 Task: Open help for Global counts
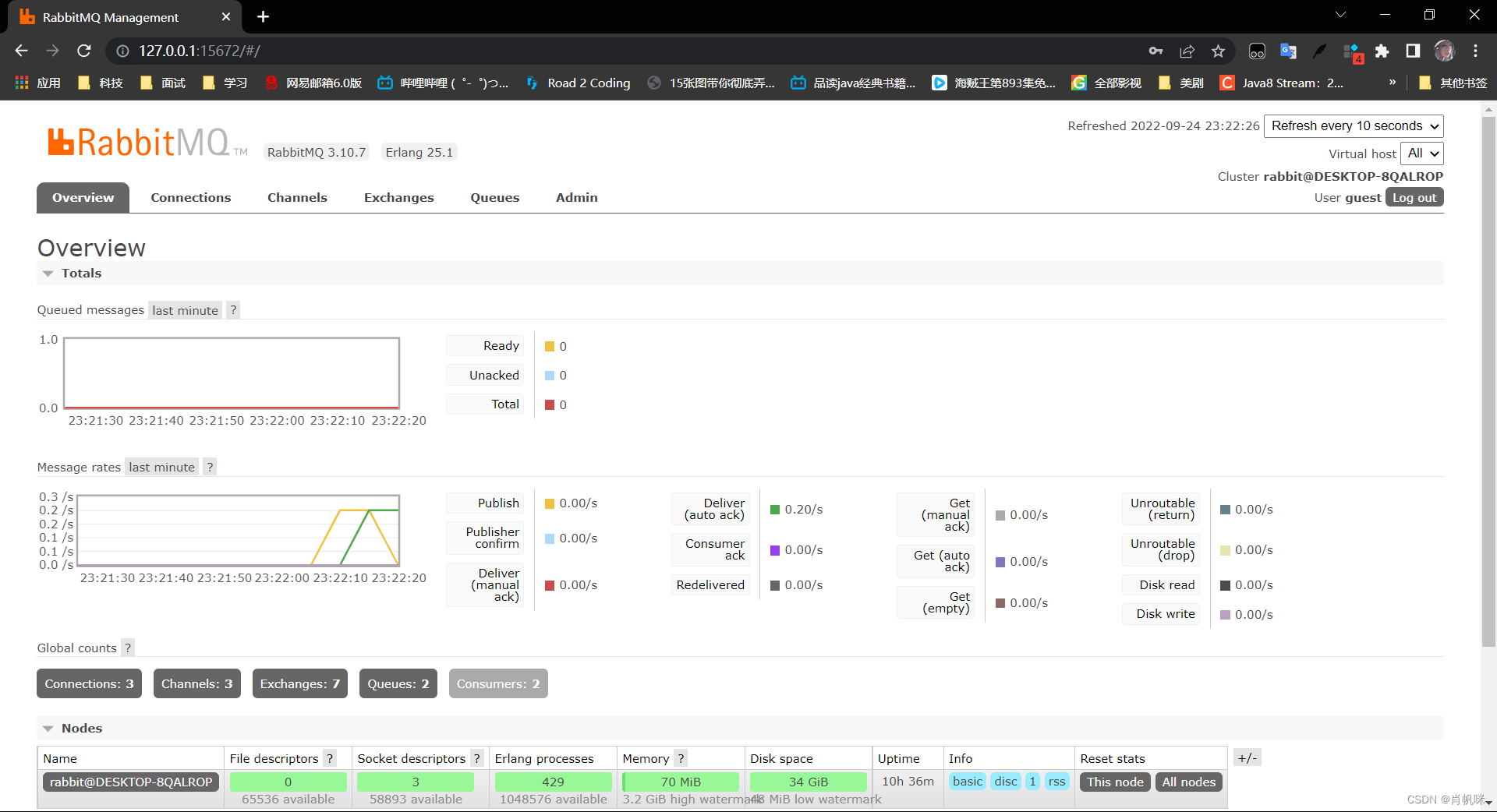coord(128,648)
